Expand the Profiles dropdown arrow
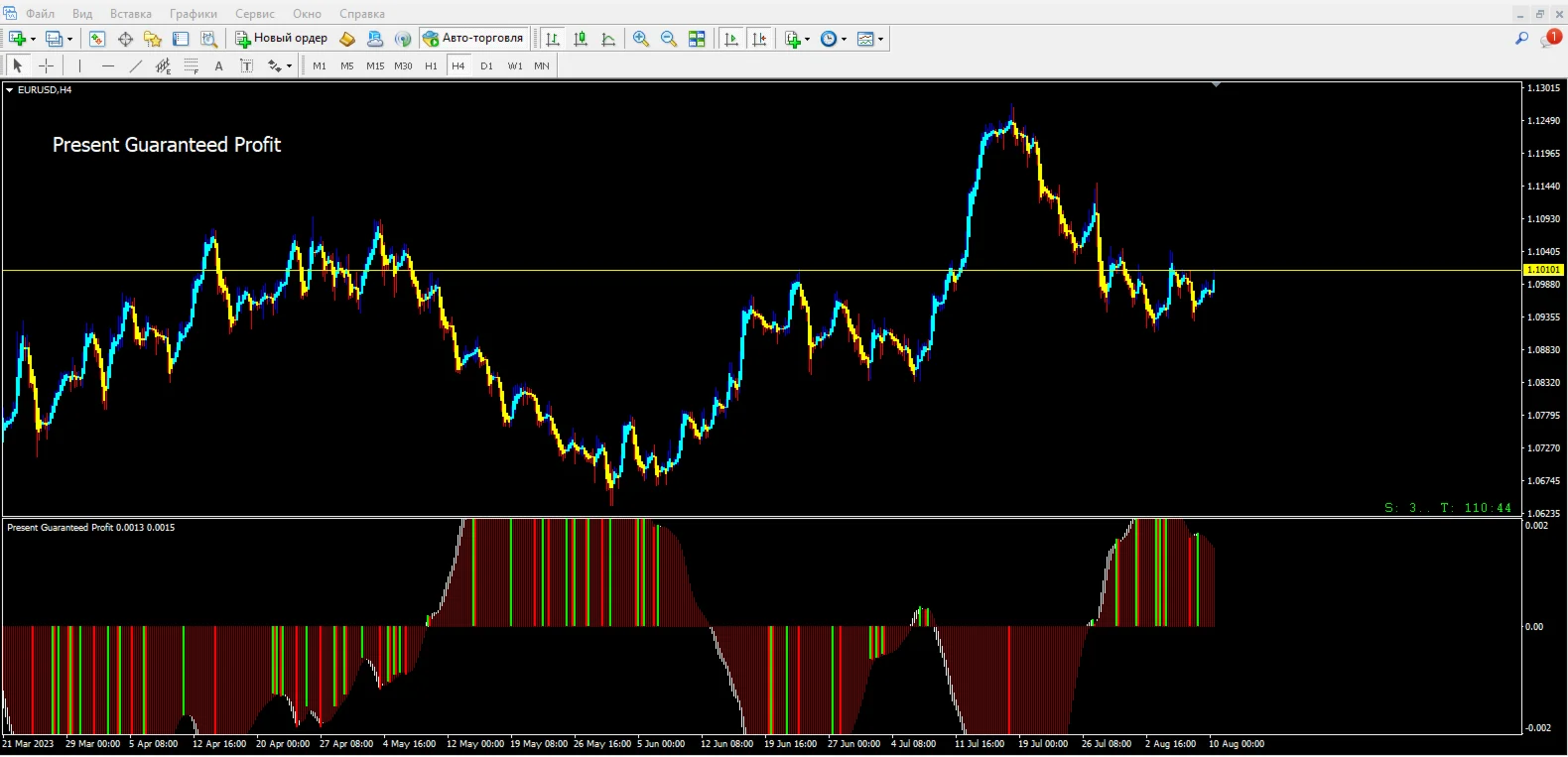 [69, 40]
